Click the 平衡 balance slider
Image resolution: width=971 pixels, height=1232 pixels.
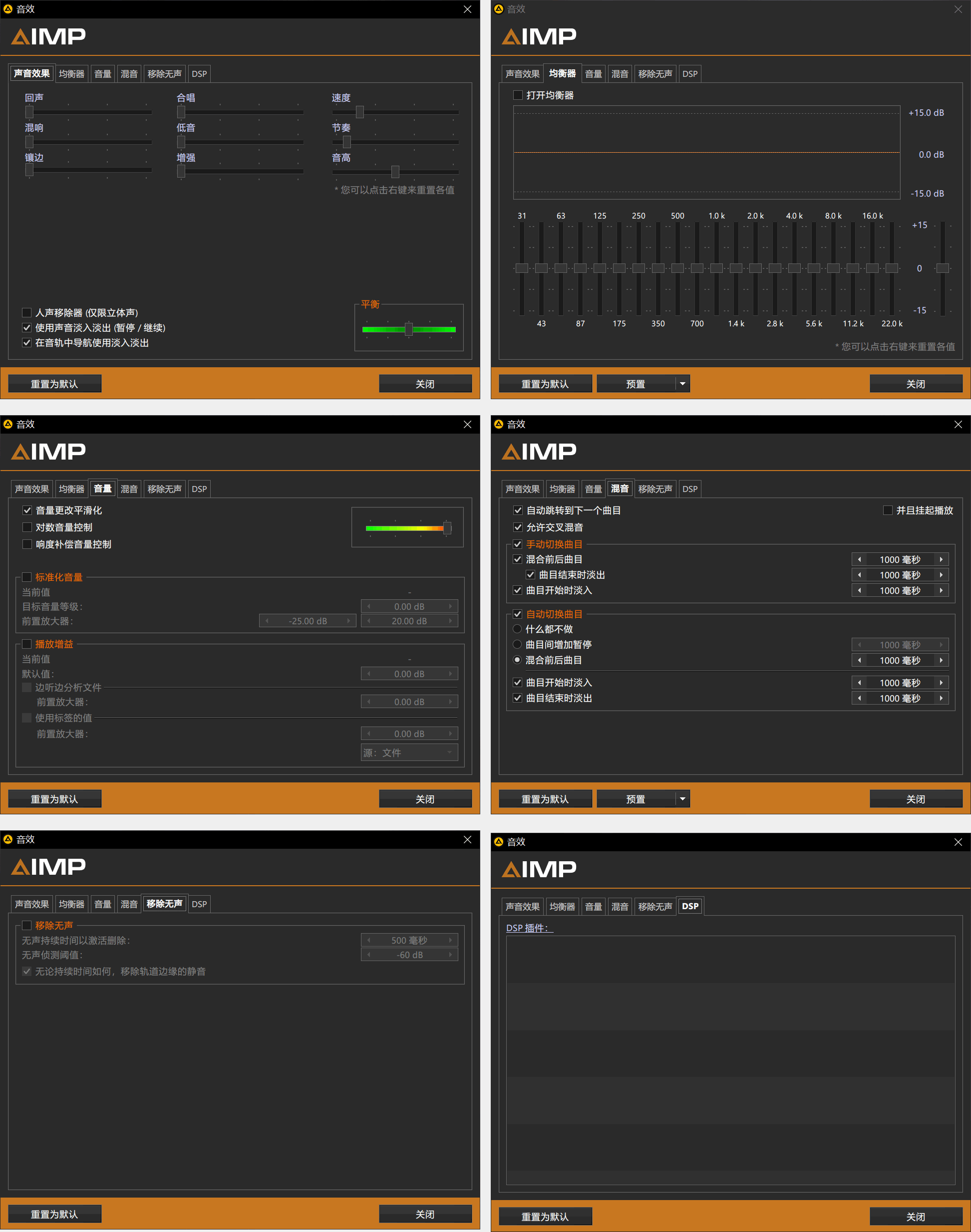click(x=409, y=329)
